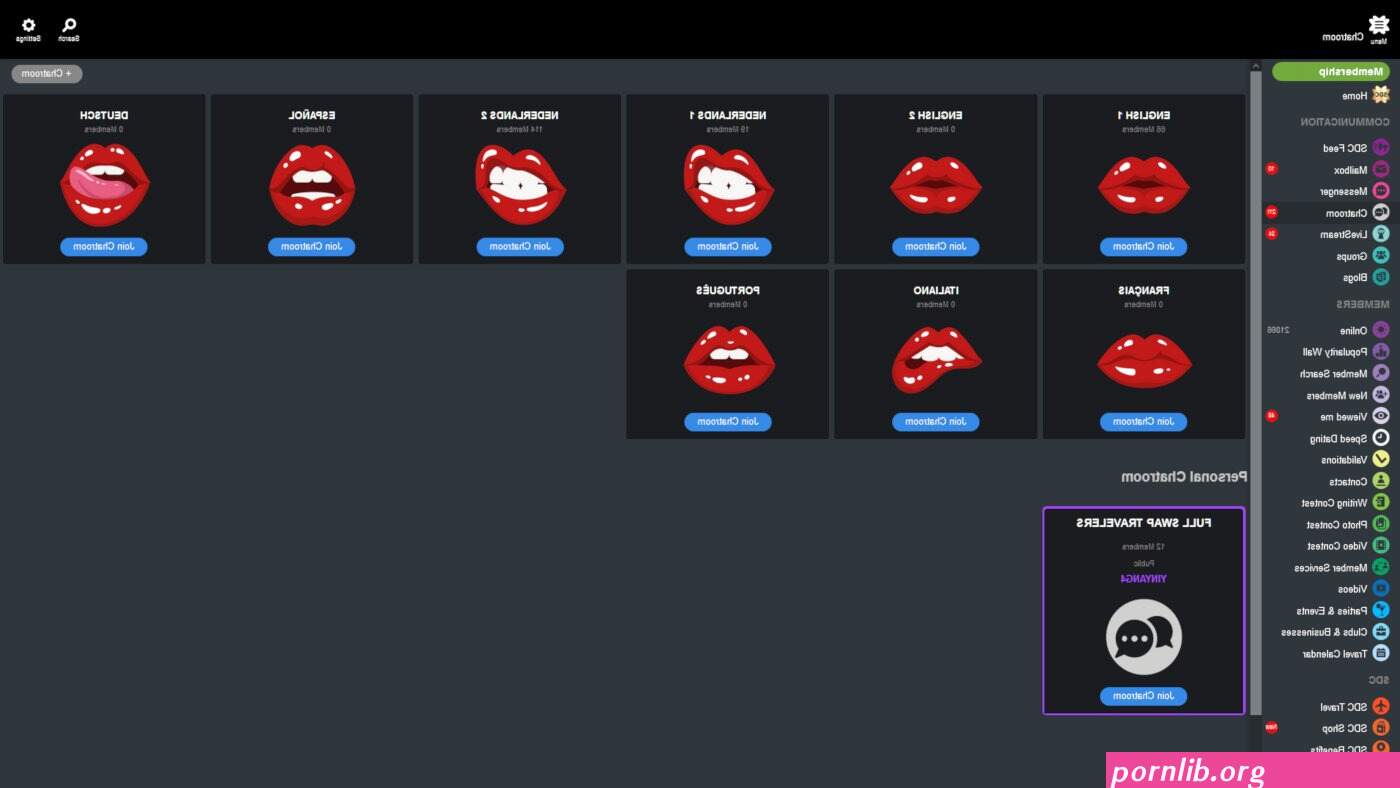Click the Personal Chatroom heading
This screenshot has height=788, width=1400.
(1184, 477)
